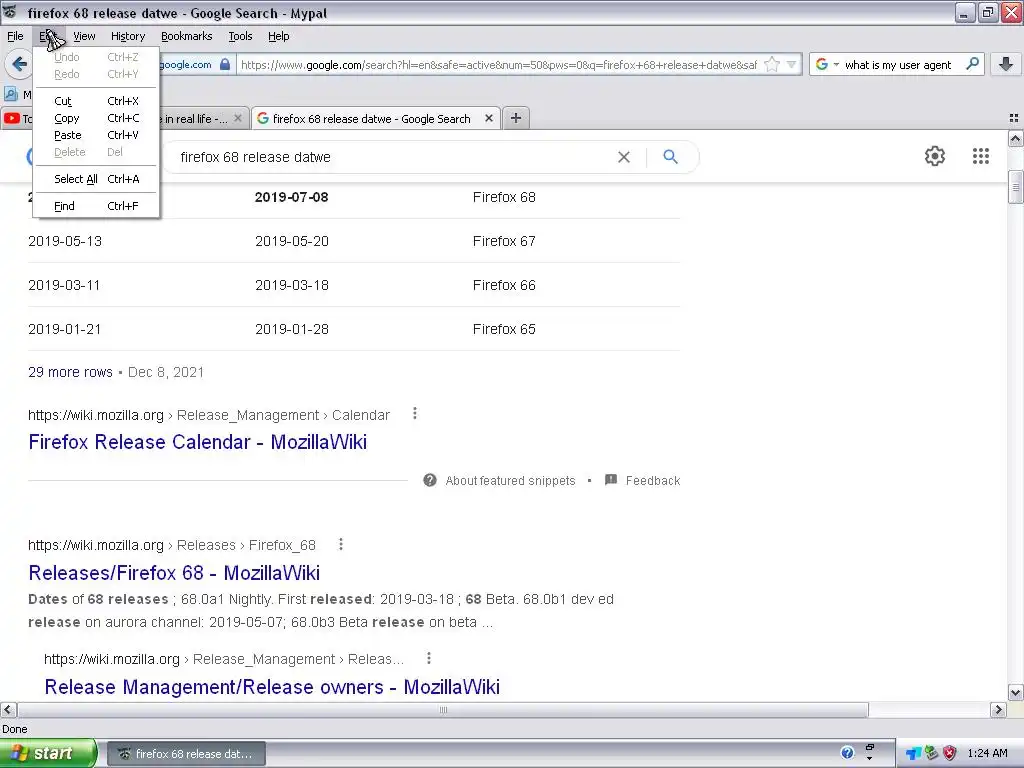Screen dimensions: 1024x768
Task: Open the Bookmarks menu
Action: coord(187,36)
